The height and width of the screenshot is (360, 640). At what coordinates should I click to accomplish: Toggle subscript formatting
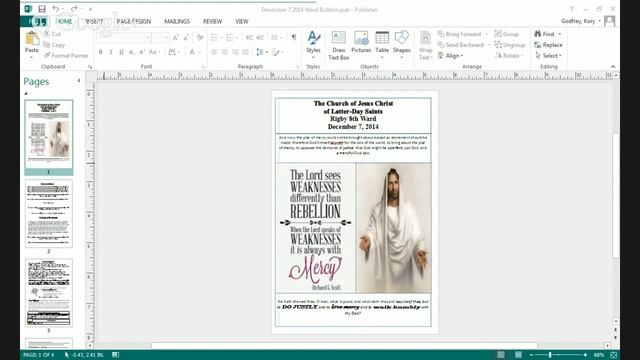click(131, 52)
